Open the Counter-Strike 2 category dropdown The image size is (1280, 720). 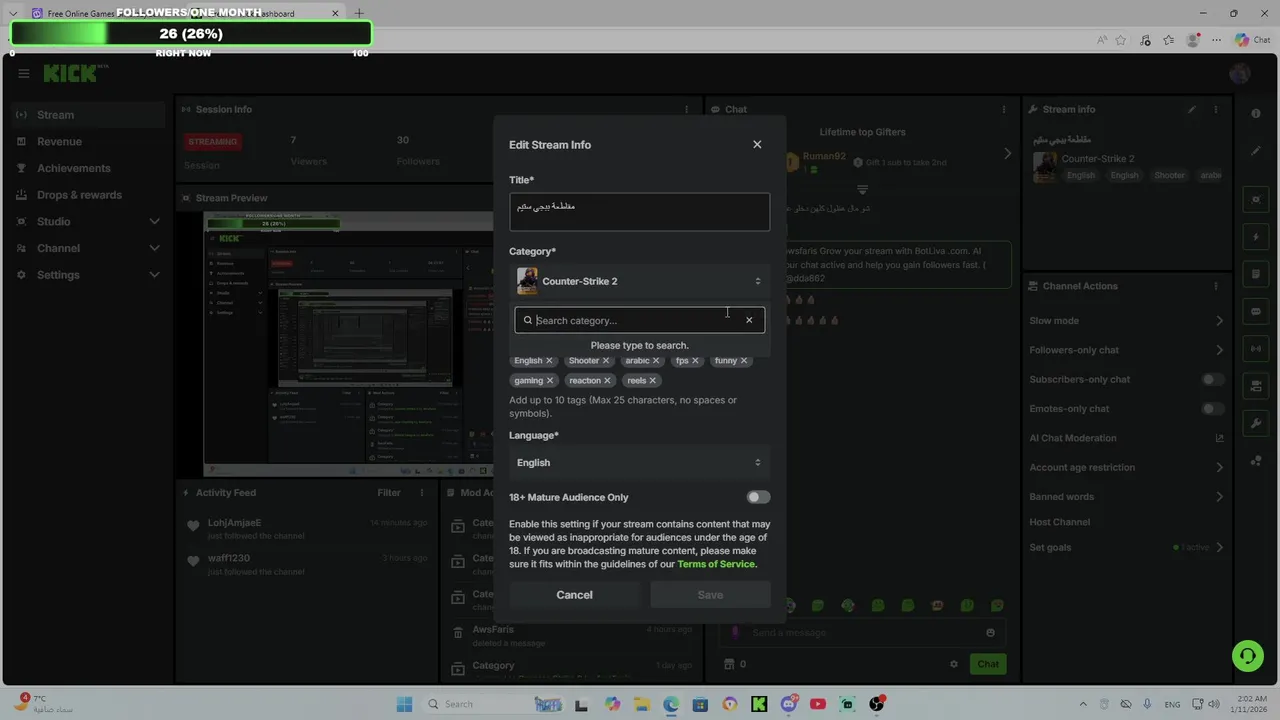640,281
